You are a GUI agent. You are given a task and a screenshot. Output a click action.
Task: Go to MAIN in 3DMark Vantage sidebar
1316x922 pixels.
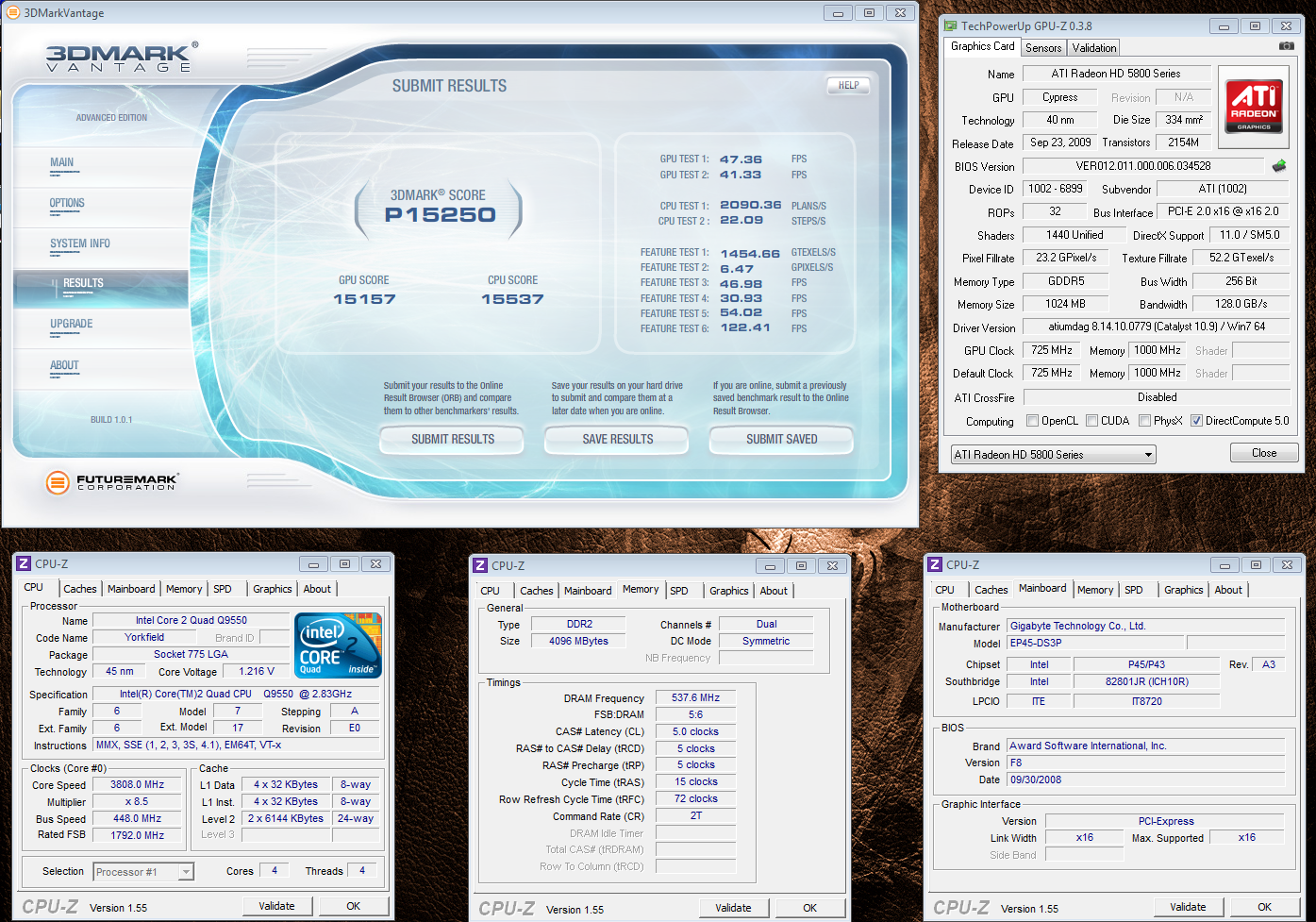(62, 162)
